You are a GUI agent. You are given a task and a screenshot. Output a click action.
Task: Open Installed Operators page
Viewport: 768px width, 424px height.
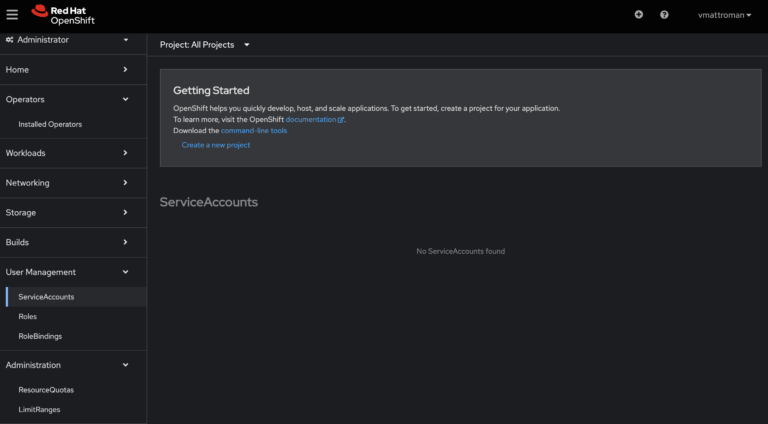pos(50,124)
